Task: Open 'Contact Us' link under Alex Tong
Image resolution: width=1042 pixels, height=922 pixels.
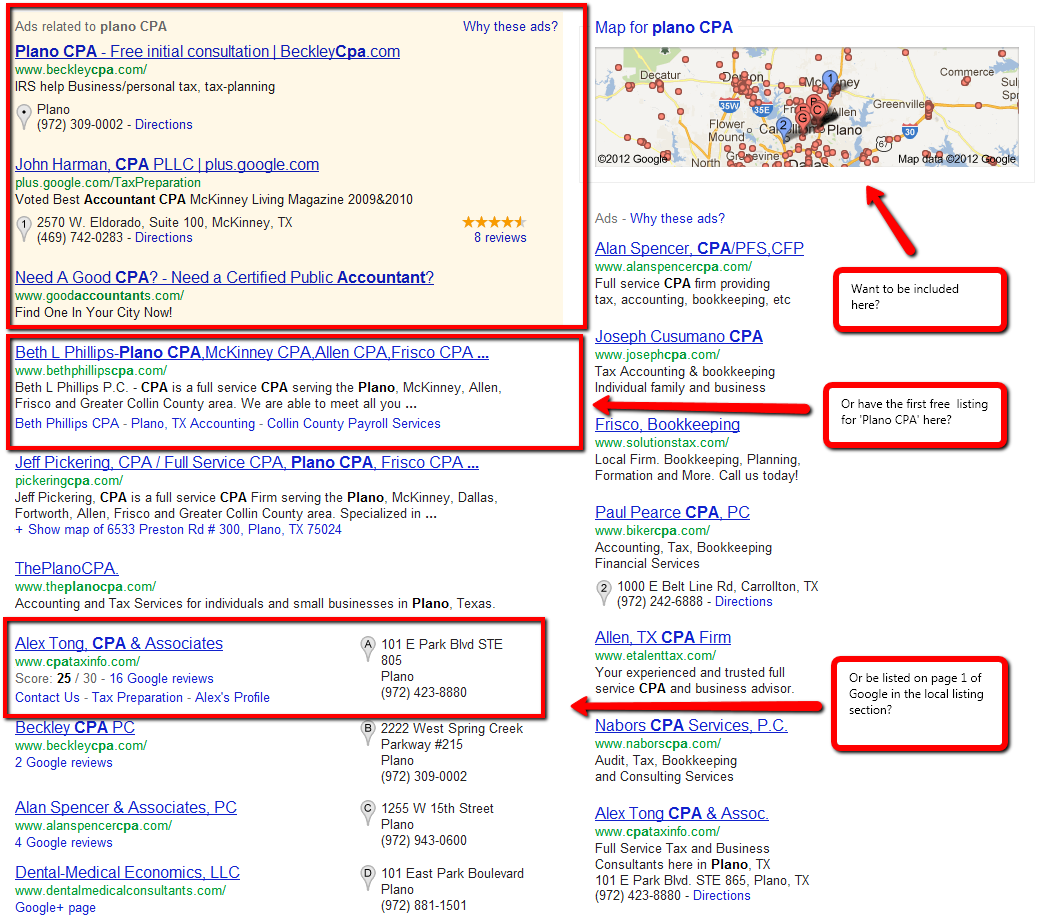Action: (47, 697)
